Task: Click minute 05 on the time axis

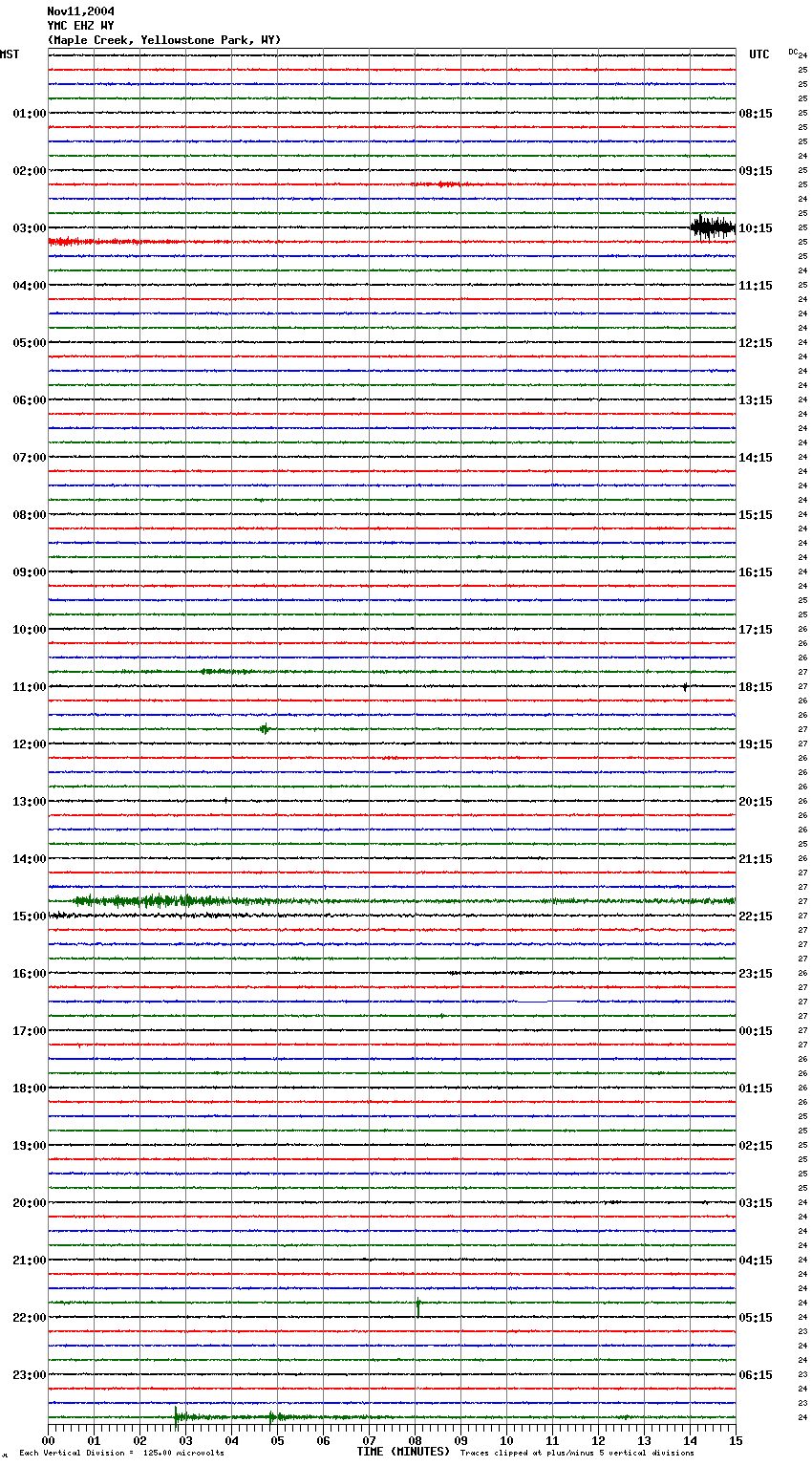Action: tap(278, 1440)
